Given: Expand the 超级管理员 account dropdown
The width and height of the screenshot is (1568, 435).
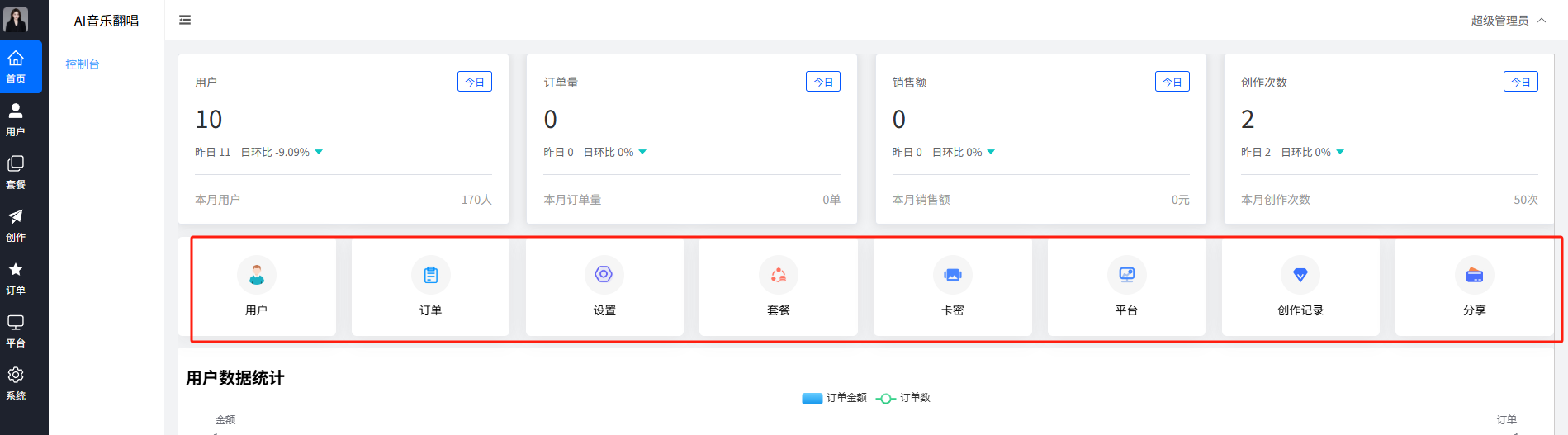Looking at the screenshot, I should click(1508, 21).
